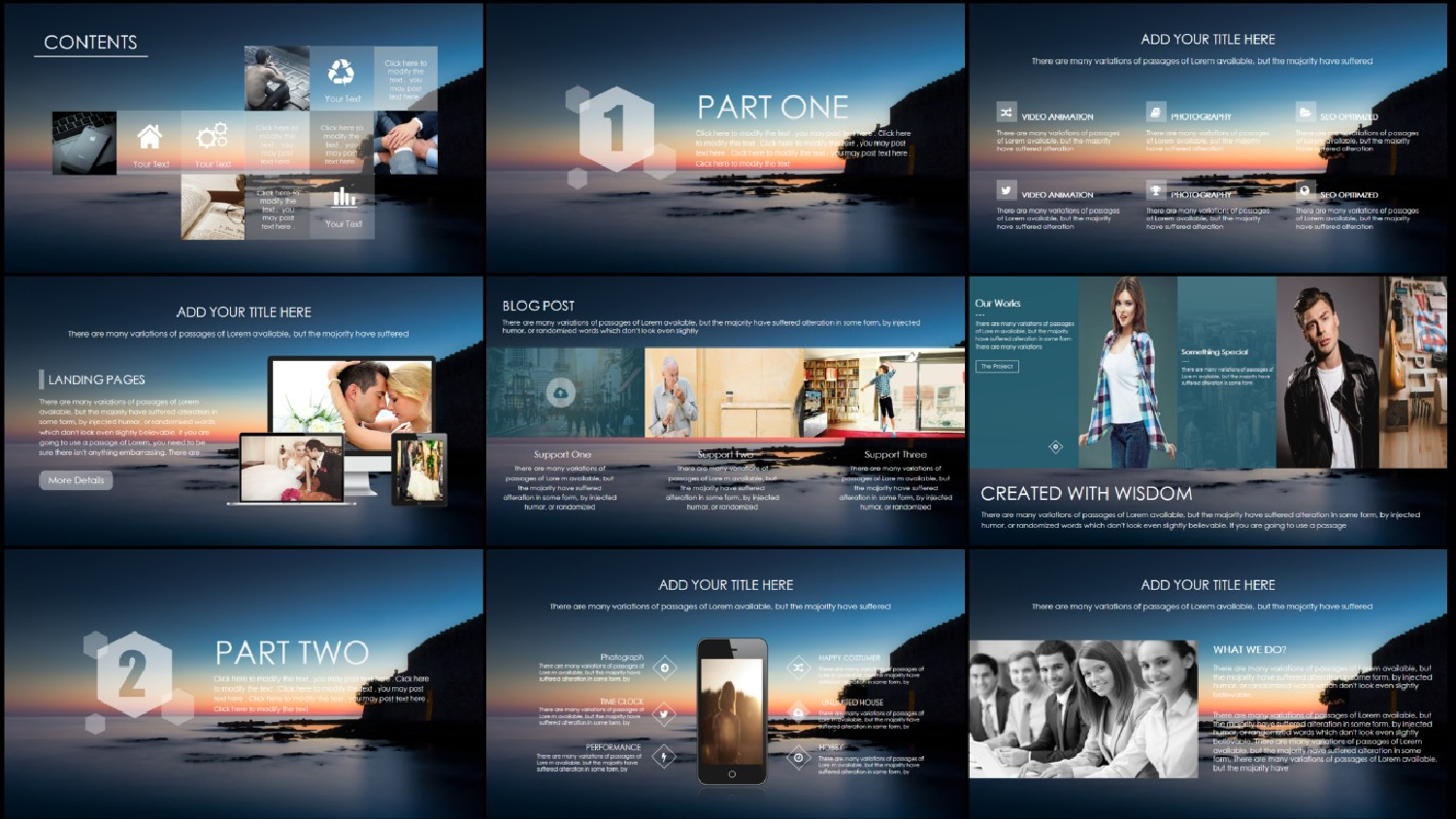Screen dimensions: 1456x819
Task: Click the Twitter bird icon beside lower Video Animation
Action: pyautogui.click(x=1007, y=191)
